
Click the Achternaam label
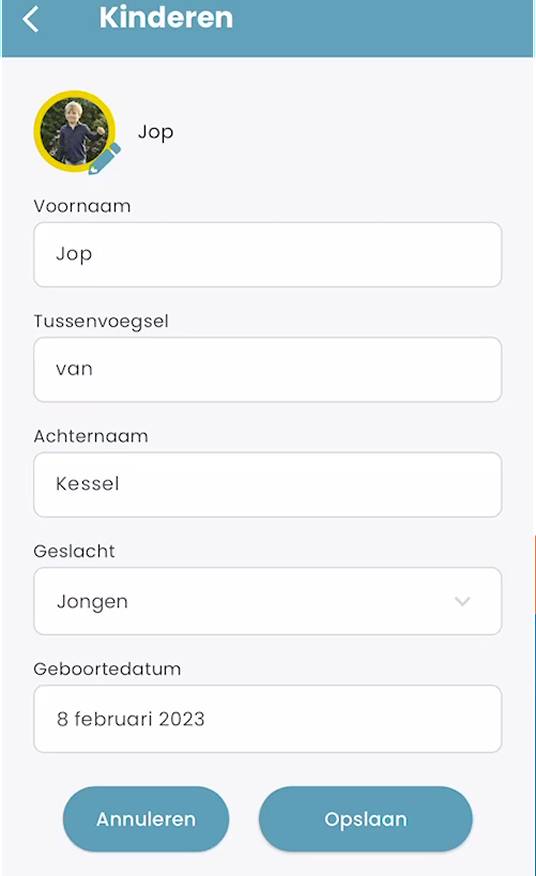[91, 436]
